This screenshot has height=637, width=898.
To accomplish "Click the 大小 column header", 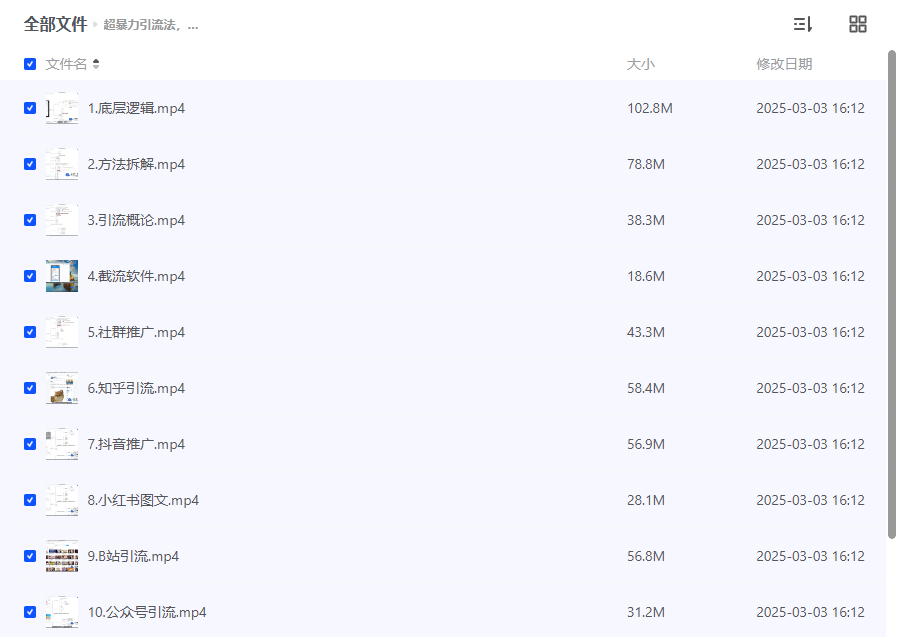I will click(x=640, y=64).
